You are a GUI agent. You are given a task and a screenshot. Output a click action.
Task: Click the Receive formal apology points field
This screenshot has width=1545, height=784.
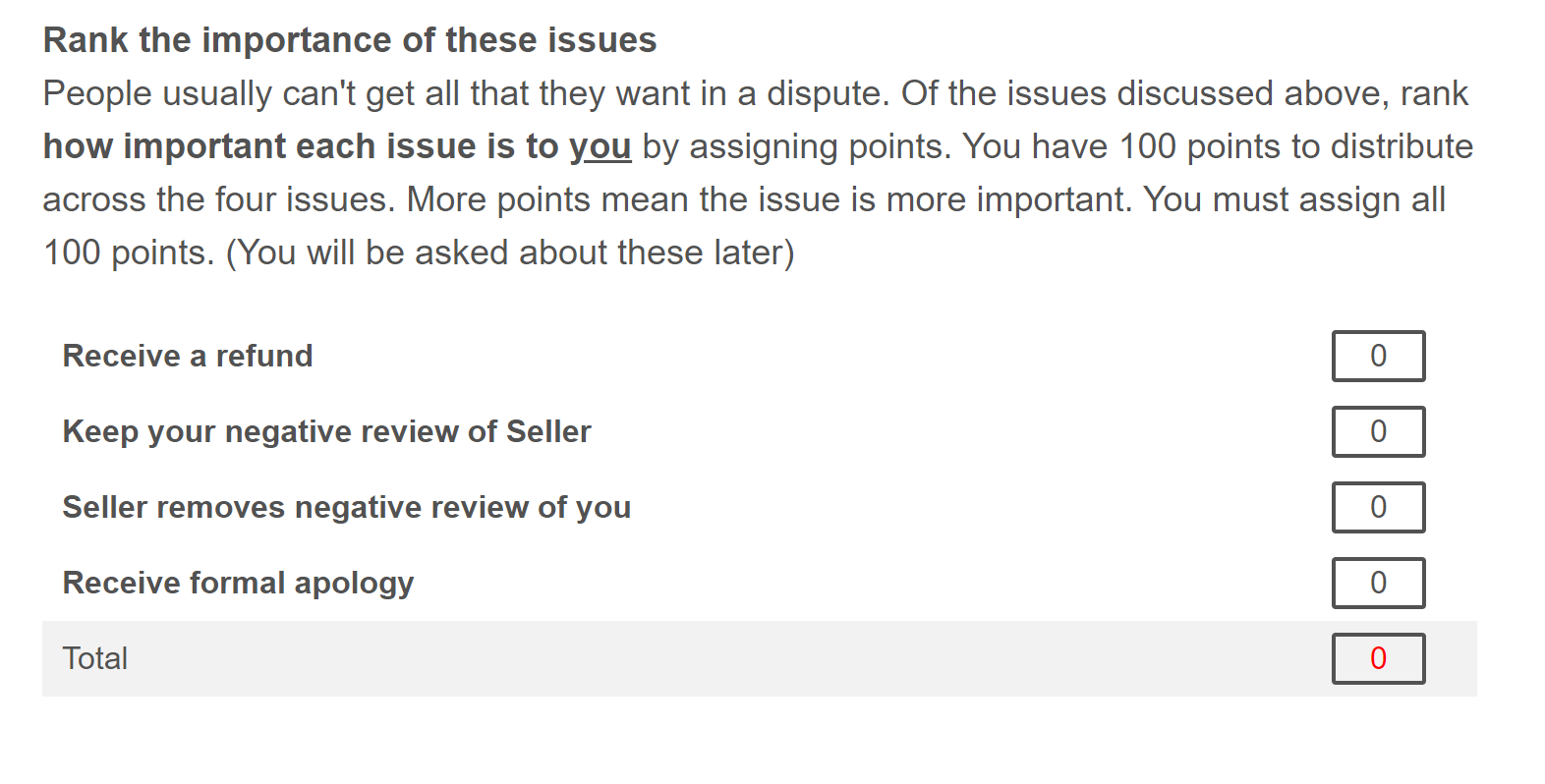[x=1378, y=583]
